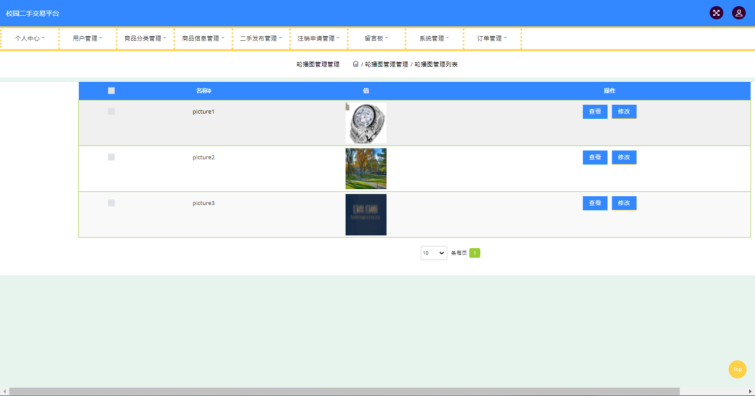The image size is (755, 396).
Task: Toggle fullscreen mode icon in header
Action: pos(716,13)
